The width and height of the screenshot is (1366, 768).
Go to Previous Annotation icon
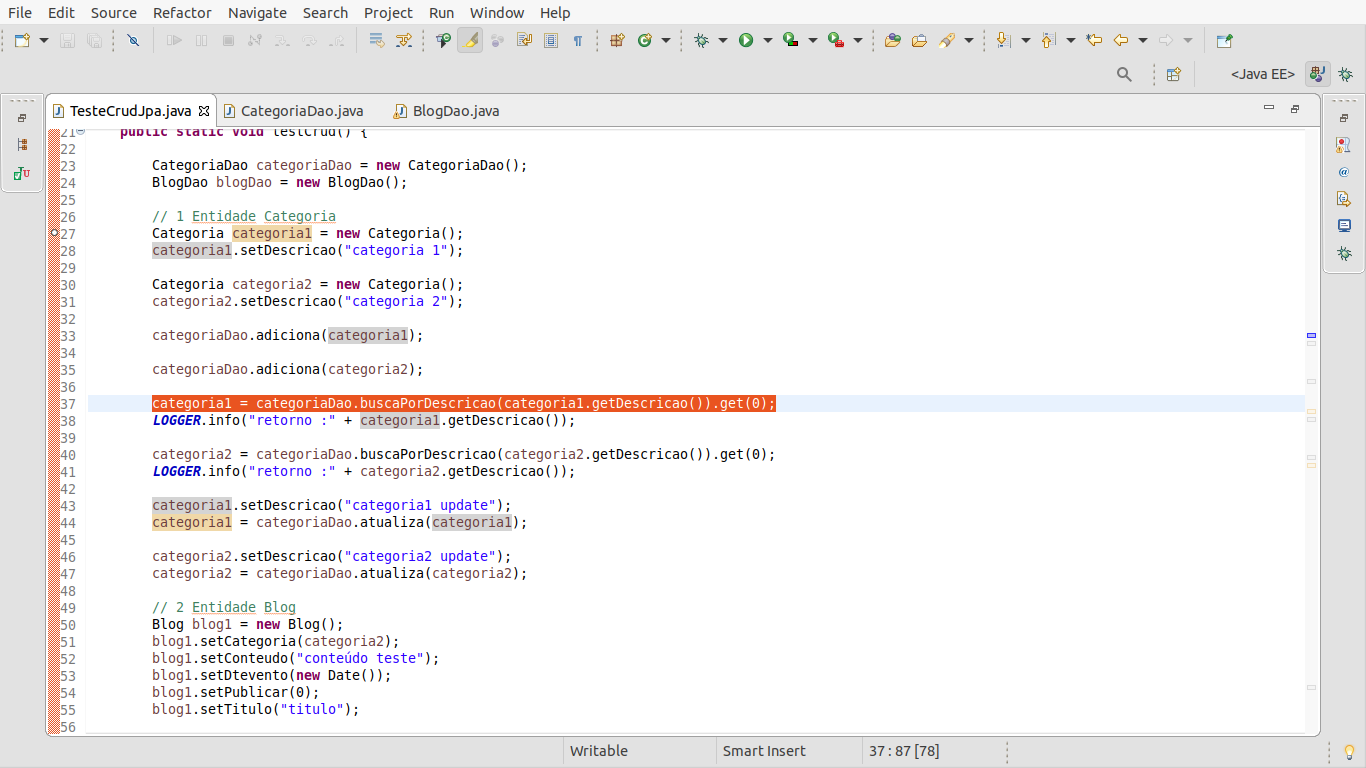(1048, 41)
